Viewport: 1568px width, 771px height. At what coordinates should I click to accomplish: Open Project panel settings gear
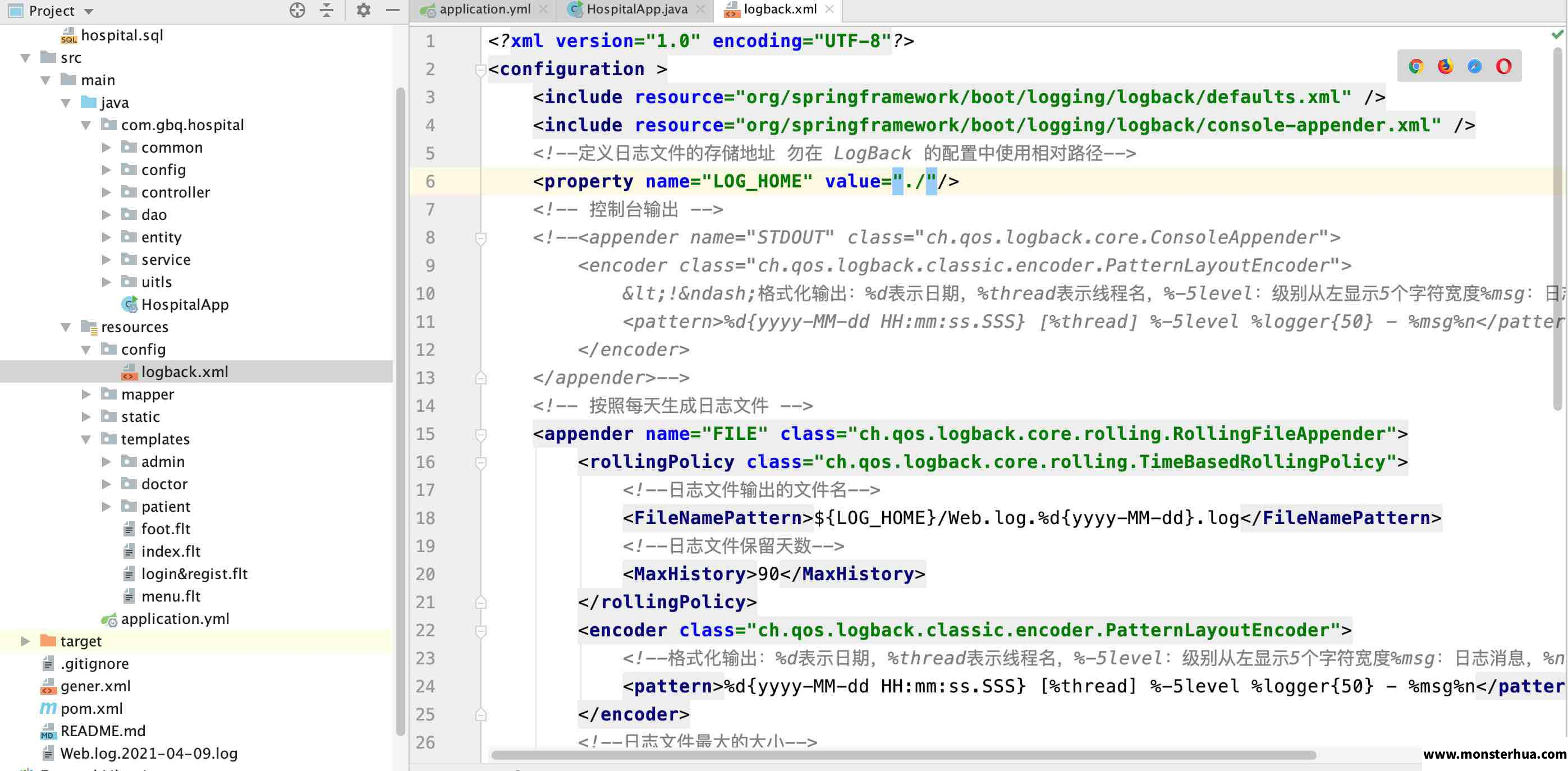coord(364,10)
